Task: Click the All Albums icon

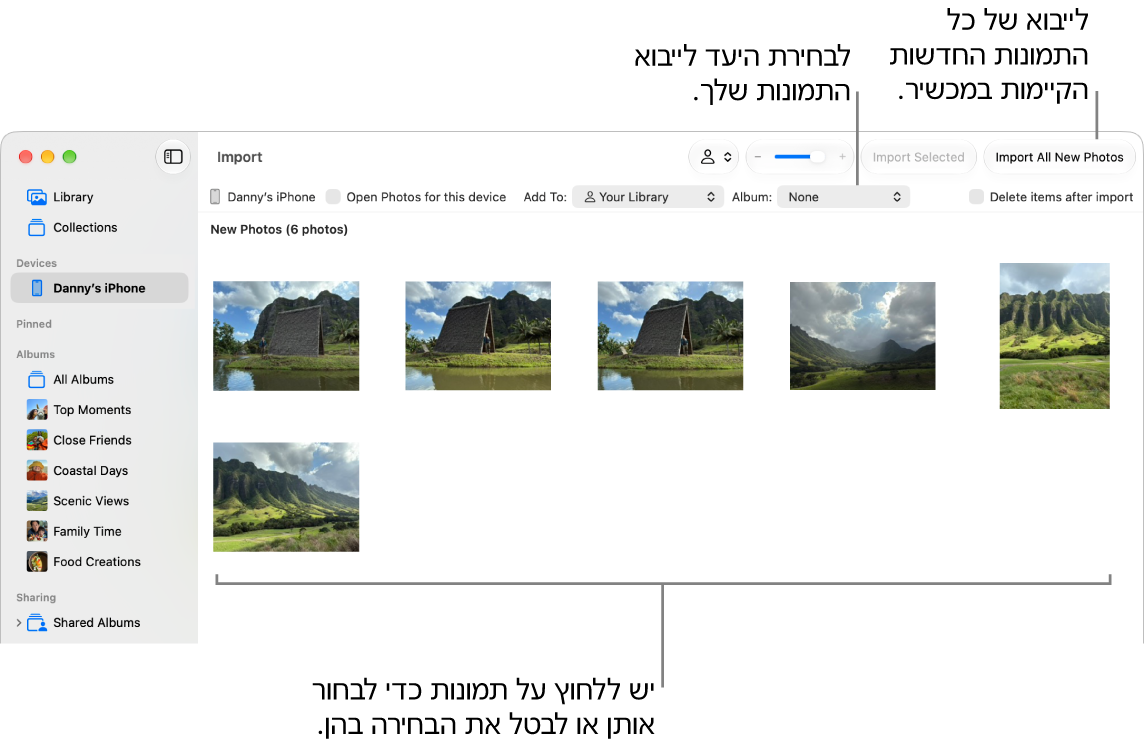Action: click(36, 379)
